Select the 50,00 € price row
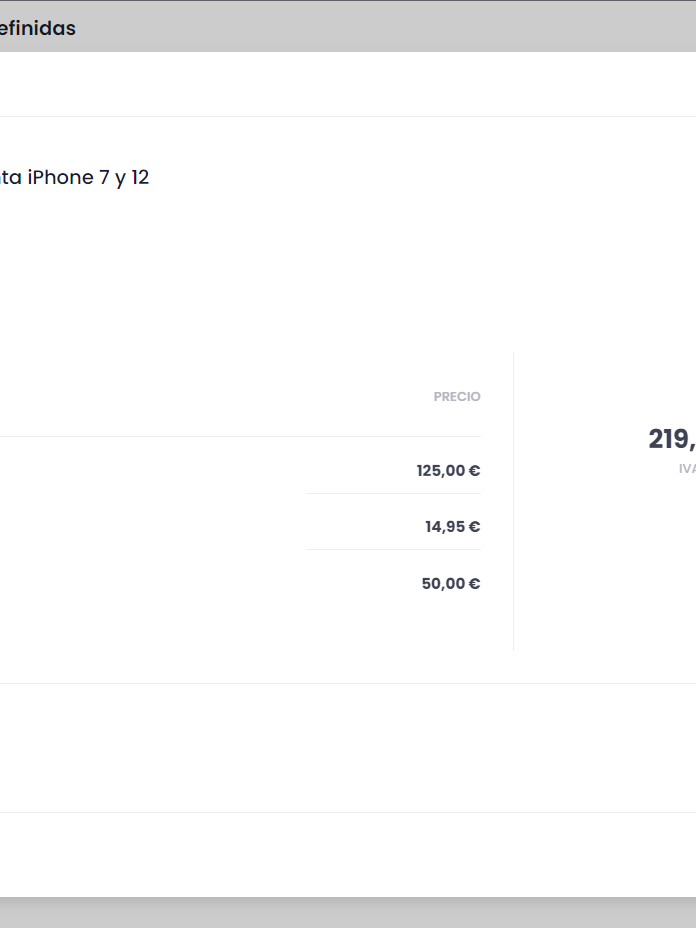696x928 pixels. pyautogui.click(x=450, y=584)
